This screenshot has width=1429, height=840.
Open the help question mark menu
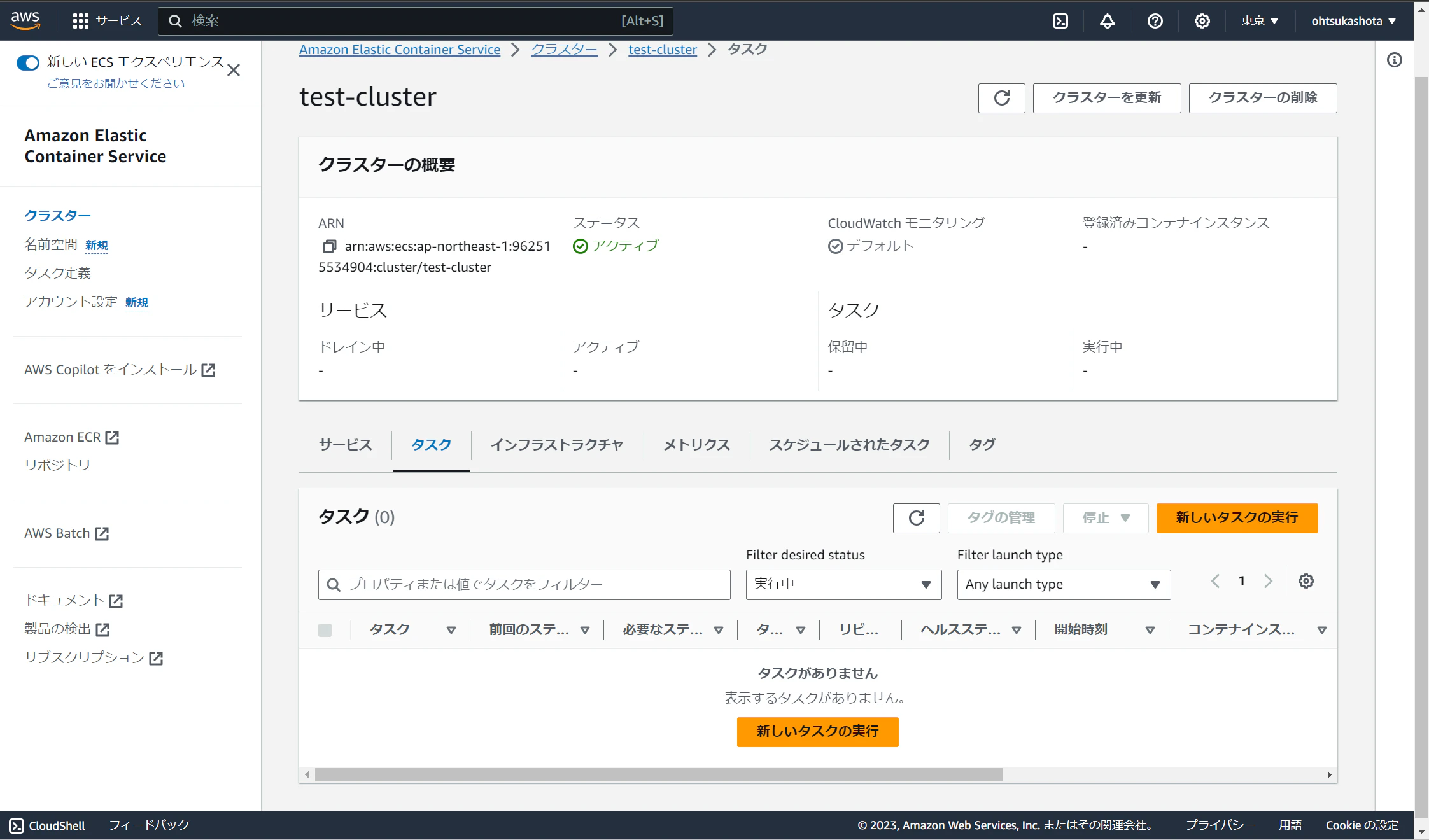(1155, 21)
